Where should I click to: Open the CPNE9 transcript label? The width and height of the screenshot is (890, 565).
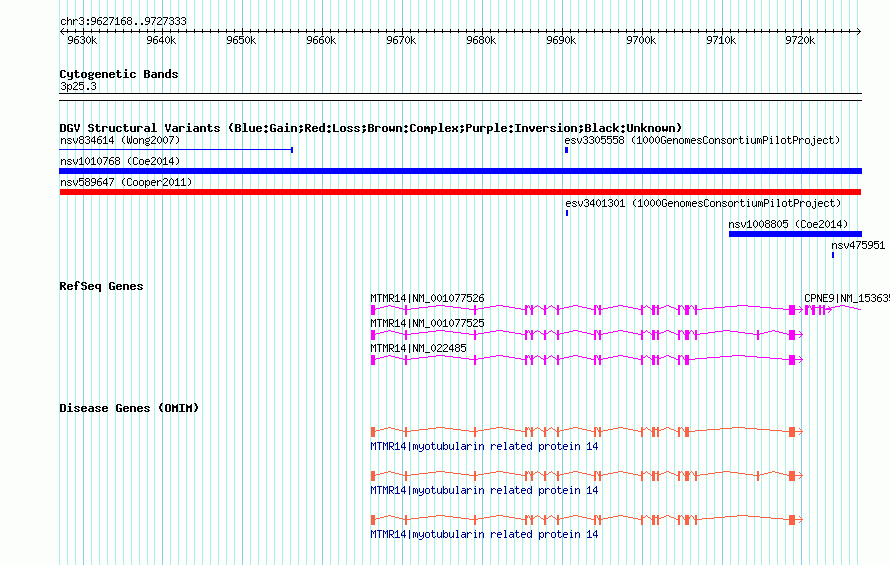(846, 298)
